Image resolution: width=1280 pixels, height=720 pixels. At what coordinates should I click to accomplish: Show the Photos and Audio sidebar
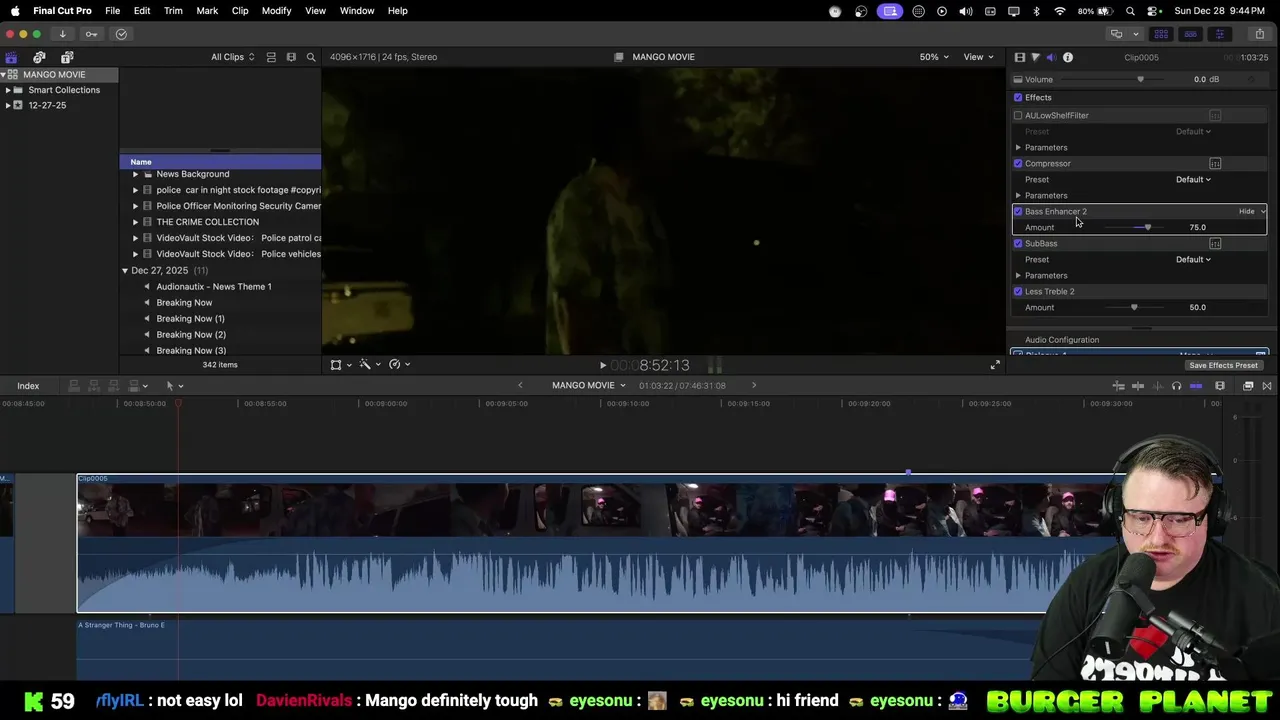click(x=39, y=57)
